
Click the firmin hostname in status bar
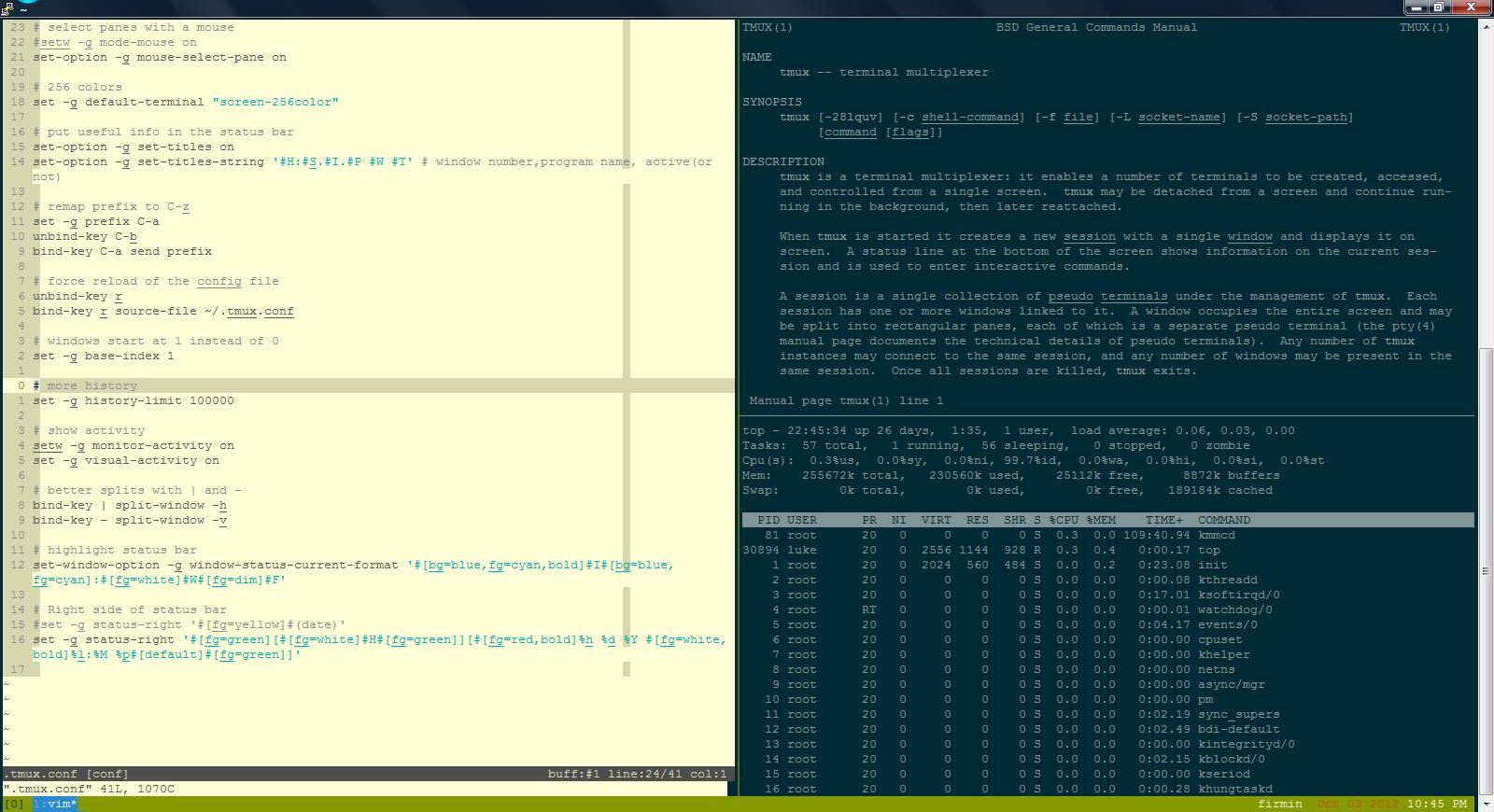[1279, 804]
